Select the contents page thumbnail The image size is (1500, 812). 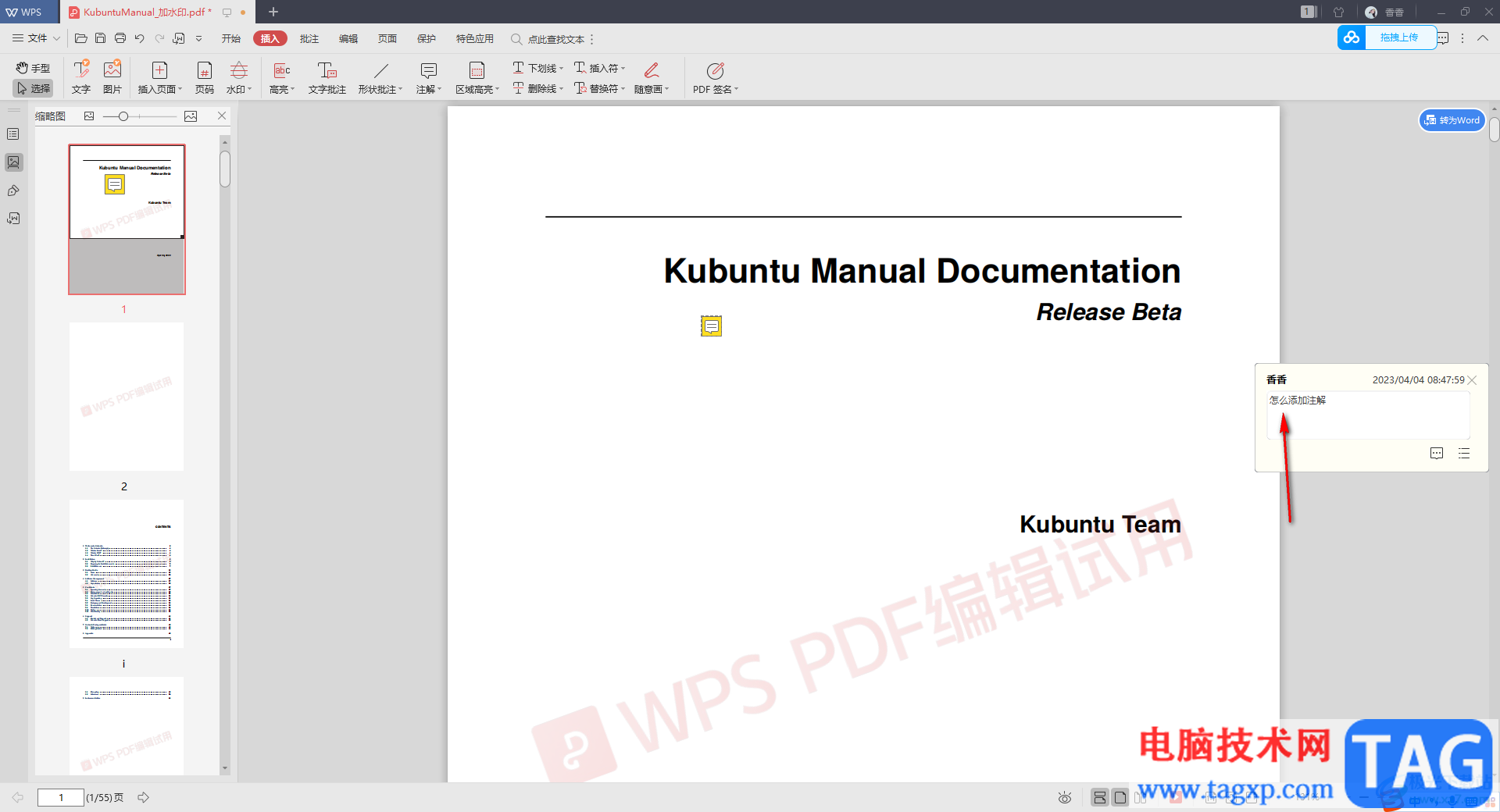pyautogui.click(x=127, y=574)
